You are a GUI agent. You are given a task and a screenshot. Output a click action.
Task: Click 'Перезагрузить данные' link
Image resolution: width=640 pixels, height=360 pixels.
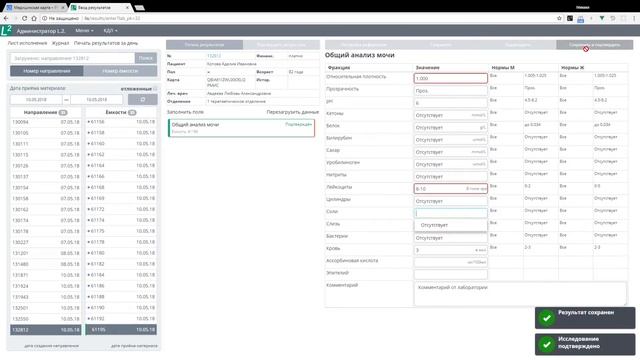tap(292, 112)
